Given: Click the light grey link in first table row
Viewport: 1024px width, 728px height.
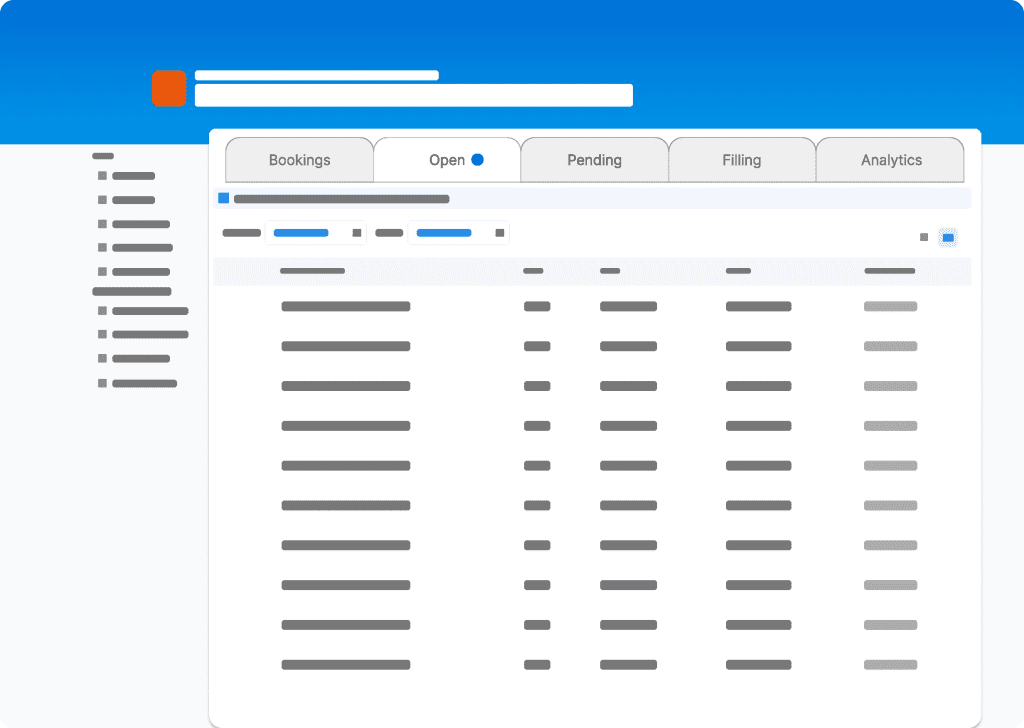Looking at the screenshot, I should [890, 306].
